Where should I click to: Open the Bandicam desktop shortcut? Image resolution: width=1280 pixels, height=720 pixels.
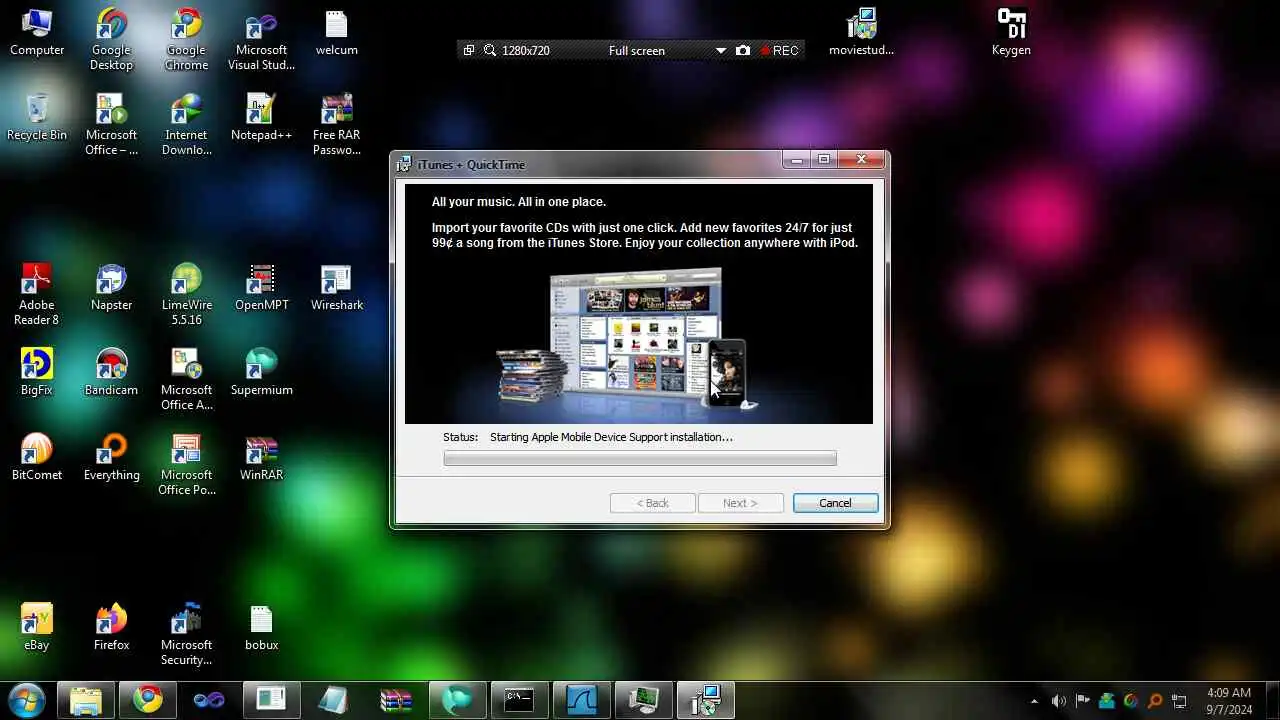[x=111, y=373]
